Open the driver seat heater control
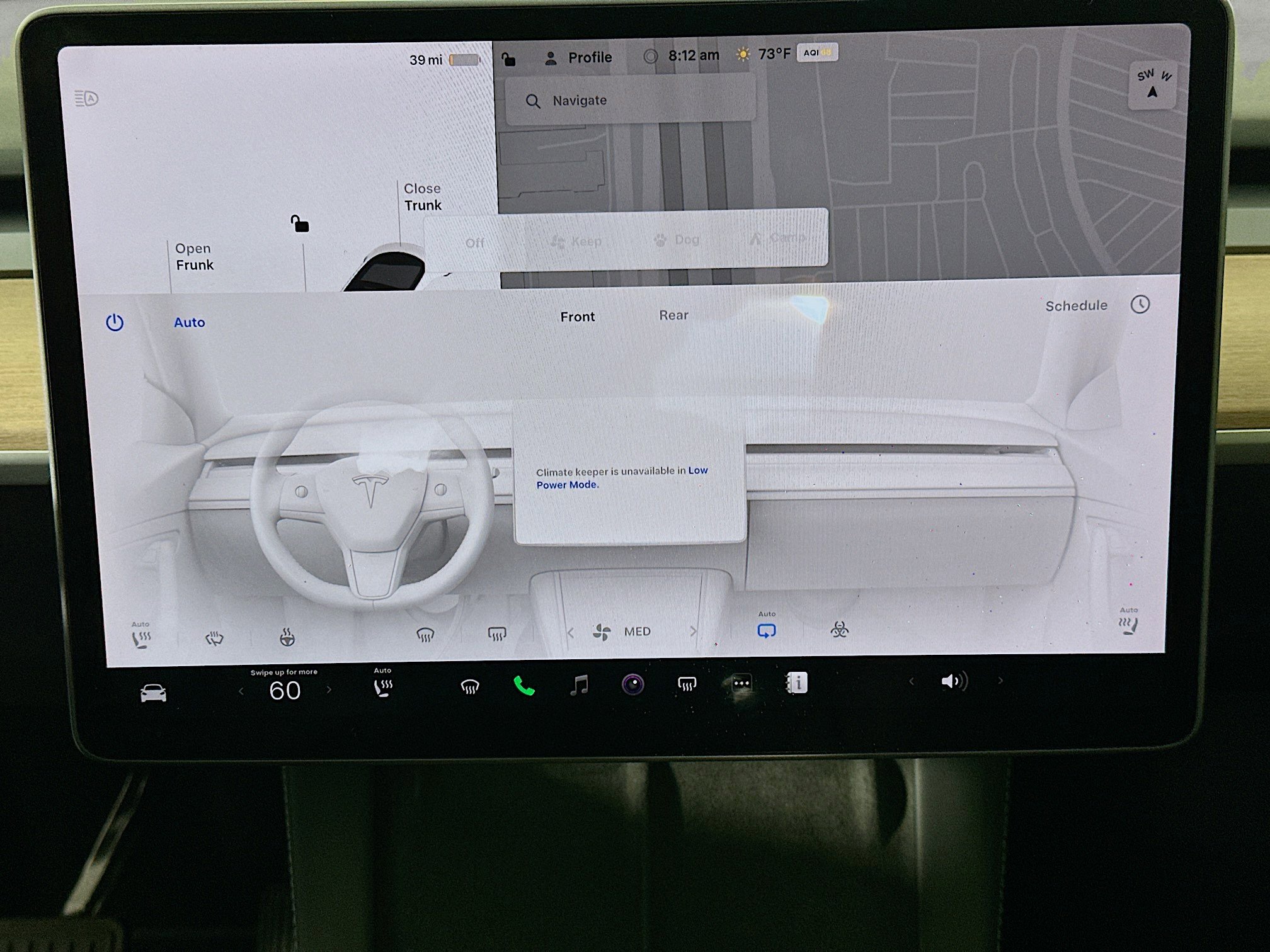Image resolution: width=1270 pixels, height=952 pixels. tap(141, 636)
